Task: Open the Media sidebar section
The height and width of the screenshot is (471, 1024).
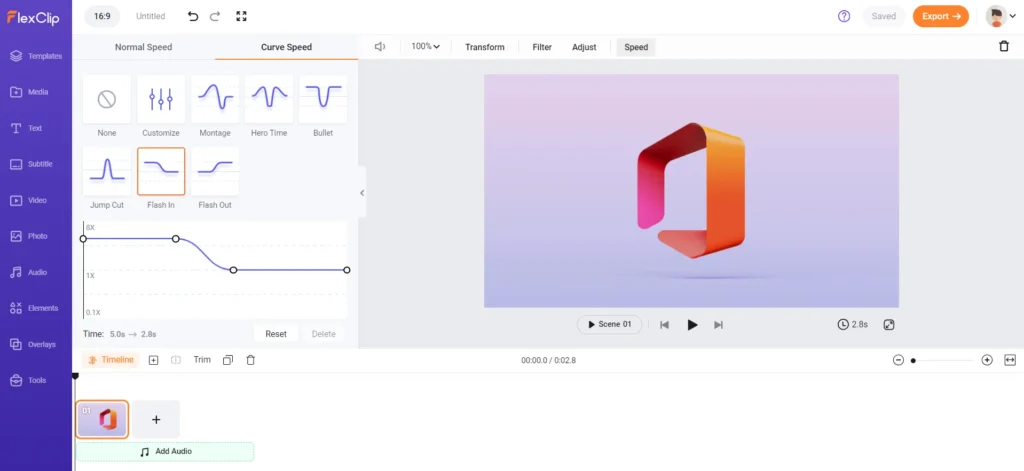Action: pyautogui.click(x=29, y=92)
